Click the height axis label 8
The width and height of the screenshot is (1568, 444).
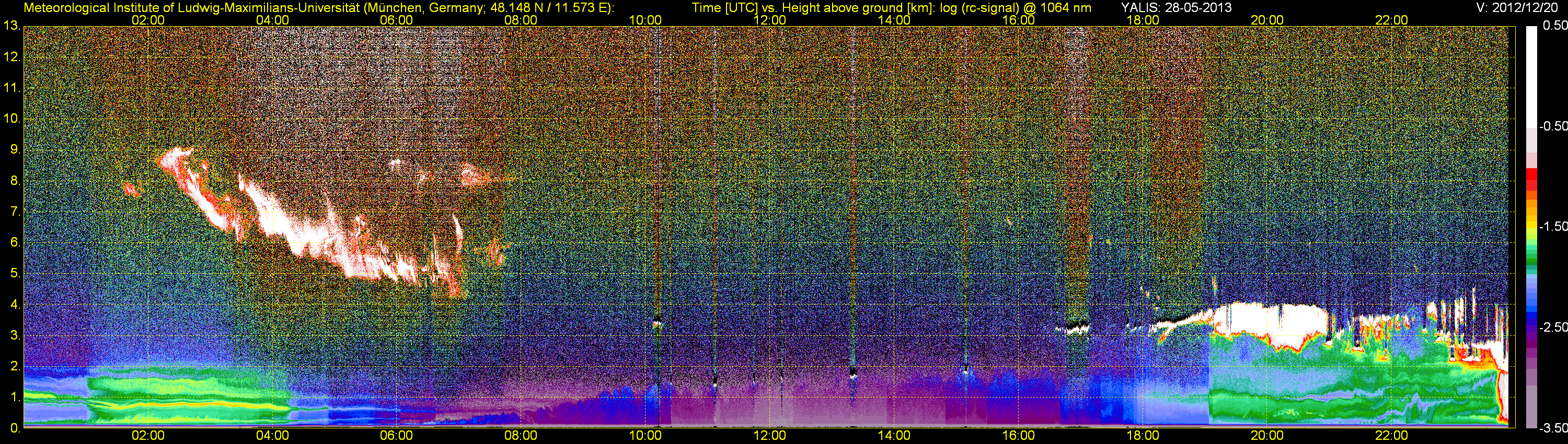click(15, 181)
